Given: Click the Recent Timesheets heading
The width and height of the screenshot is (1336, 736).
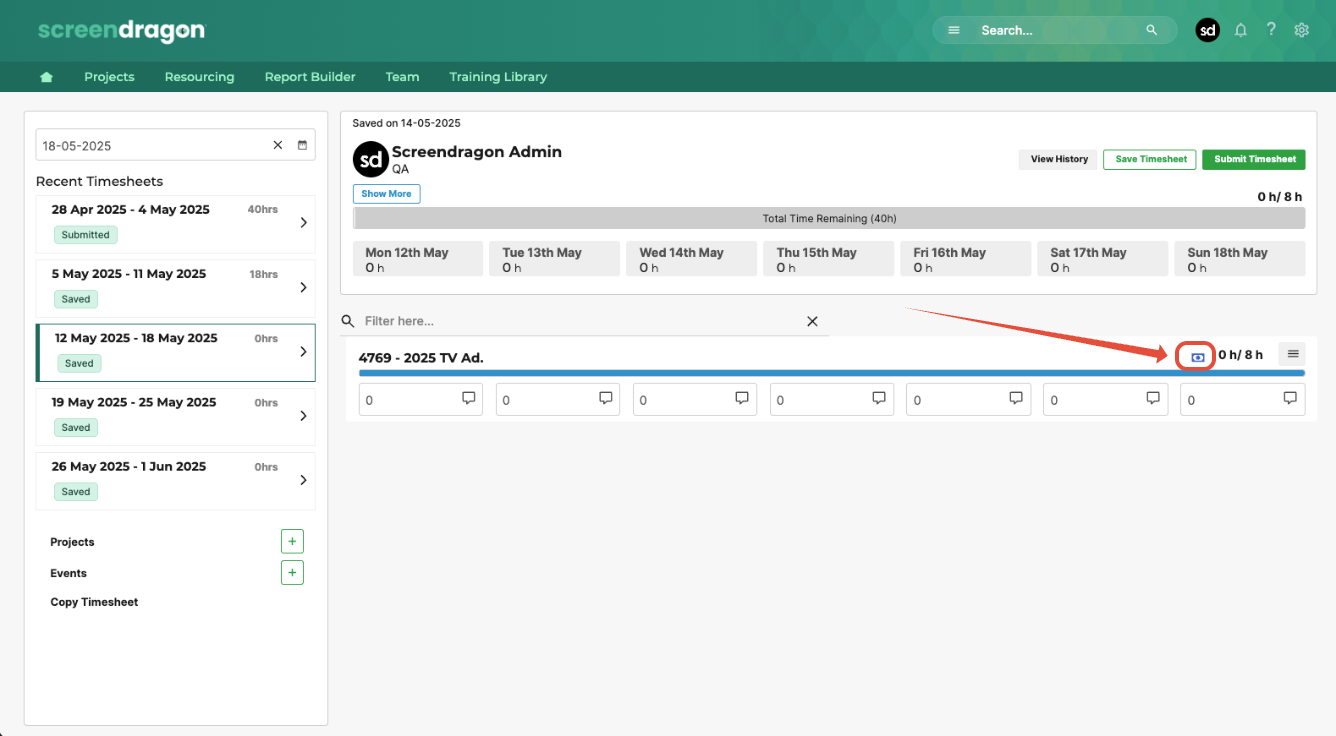Looking at the screenshot, I should (99, 181).
